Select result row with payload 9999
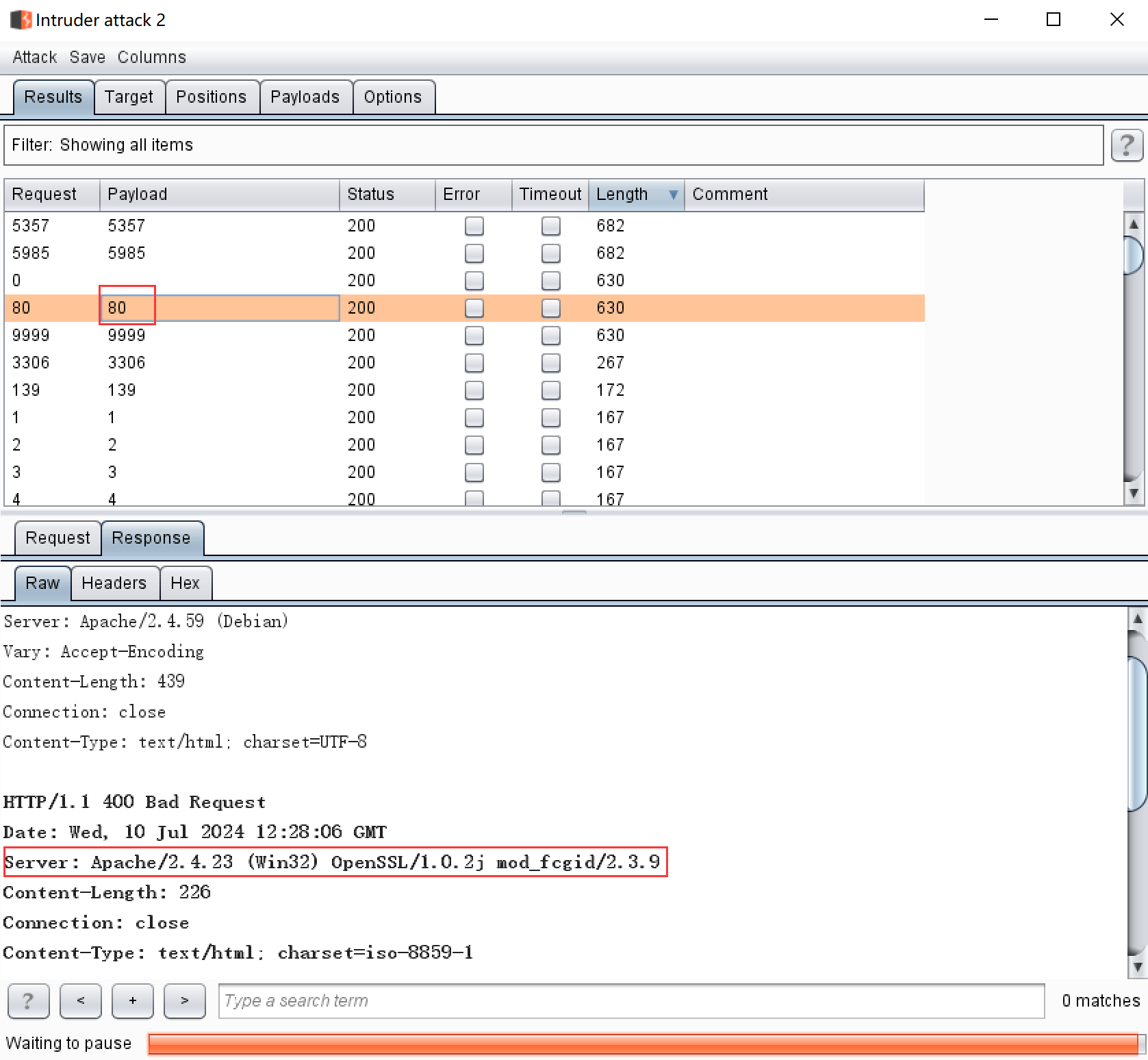Screen dimensions: 1148x1060 [x=464, y=336]
